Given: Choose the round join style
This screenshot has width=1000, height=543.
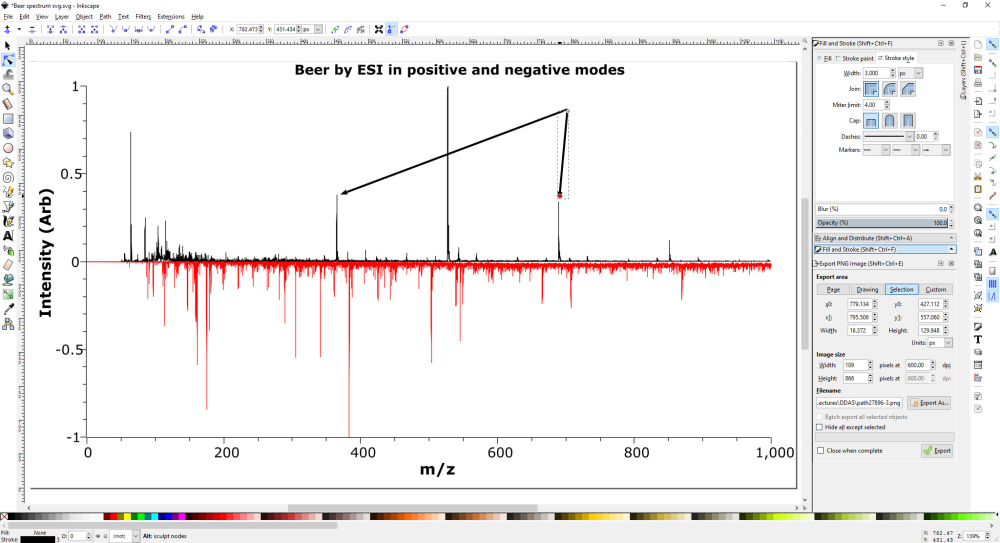Looking at the screenshot, I should click(889, 89).
